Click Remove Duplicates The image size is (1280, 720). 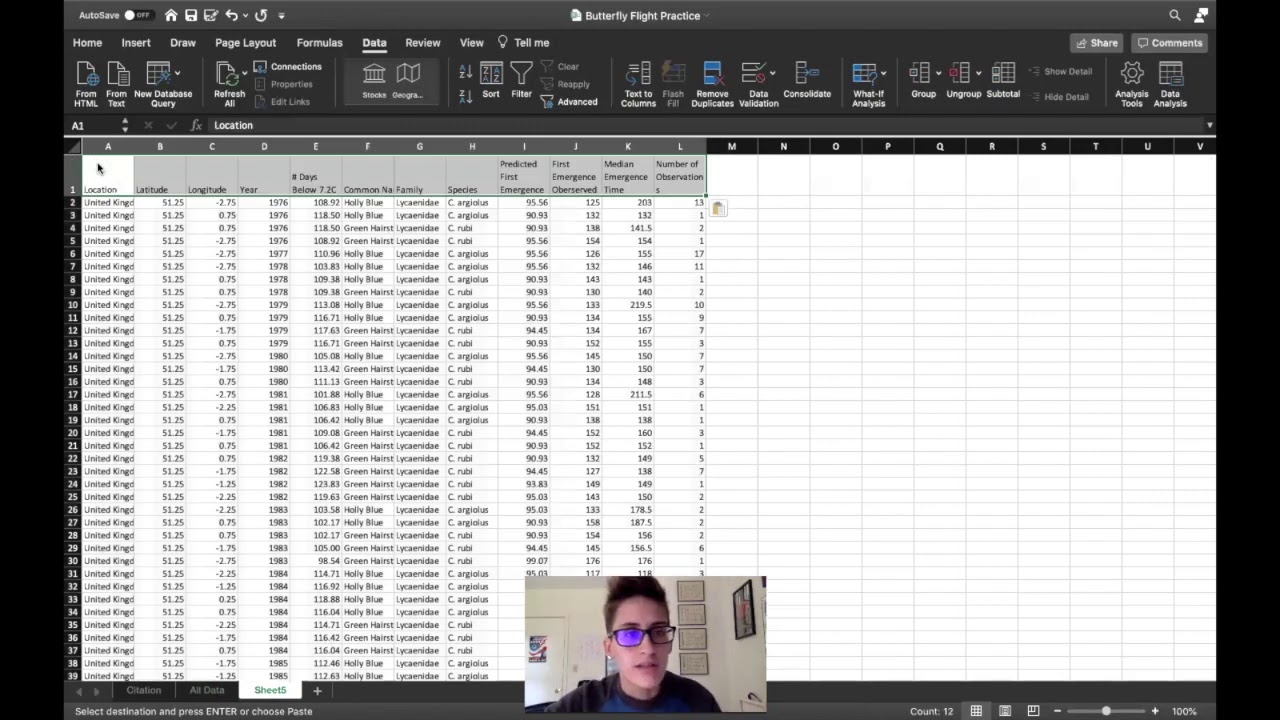712,84
